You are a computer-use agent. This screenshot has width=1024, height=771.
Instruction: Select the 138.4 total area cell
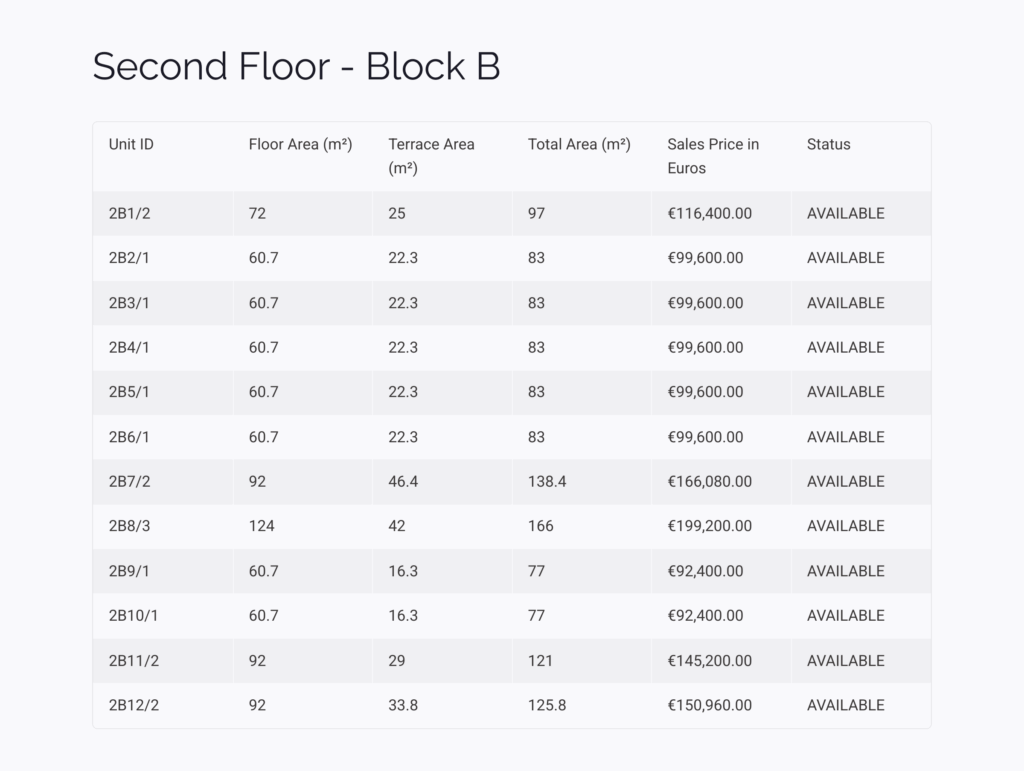pos(547,482)
